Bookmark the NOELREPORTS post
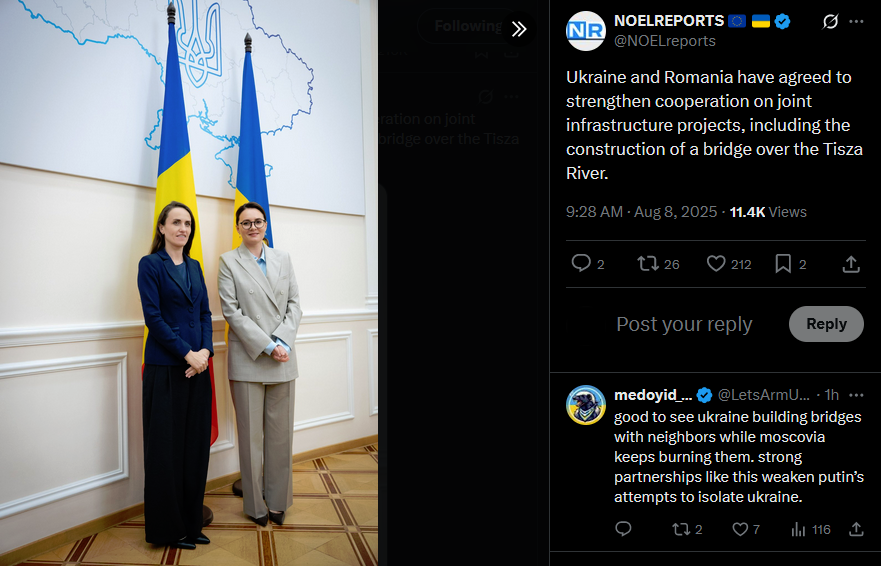This screenshot has height=566, width=881. (x=791, y=264)
